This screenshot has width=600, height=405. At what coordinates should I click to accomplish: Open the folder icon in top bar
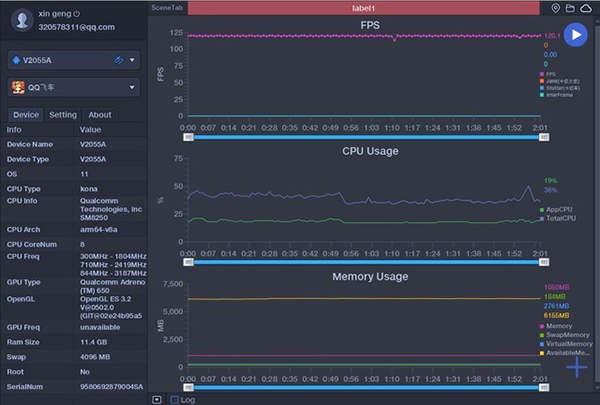(x=571, y=8)
